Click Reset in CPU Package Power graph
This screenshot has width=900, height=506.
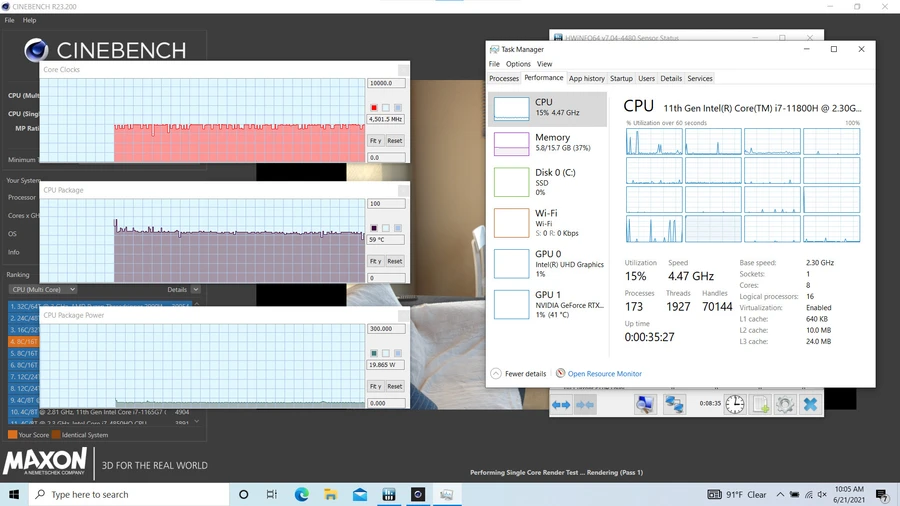pos(394,386)
